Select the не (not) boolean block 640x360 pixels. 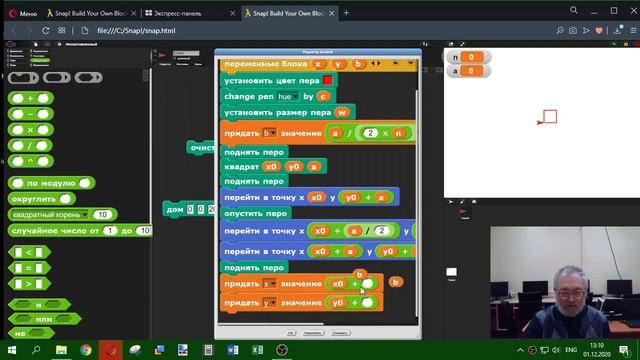[31, 333]
